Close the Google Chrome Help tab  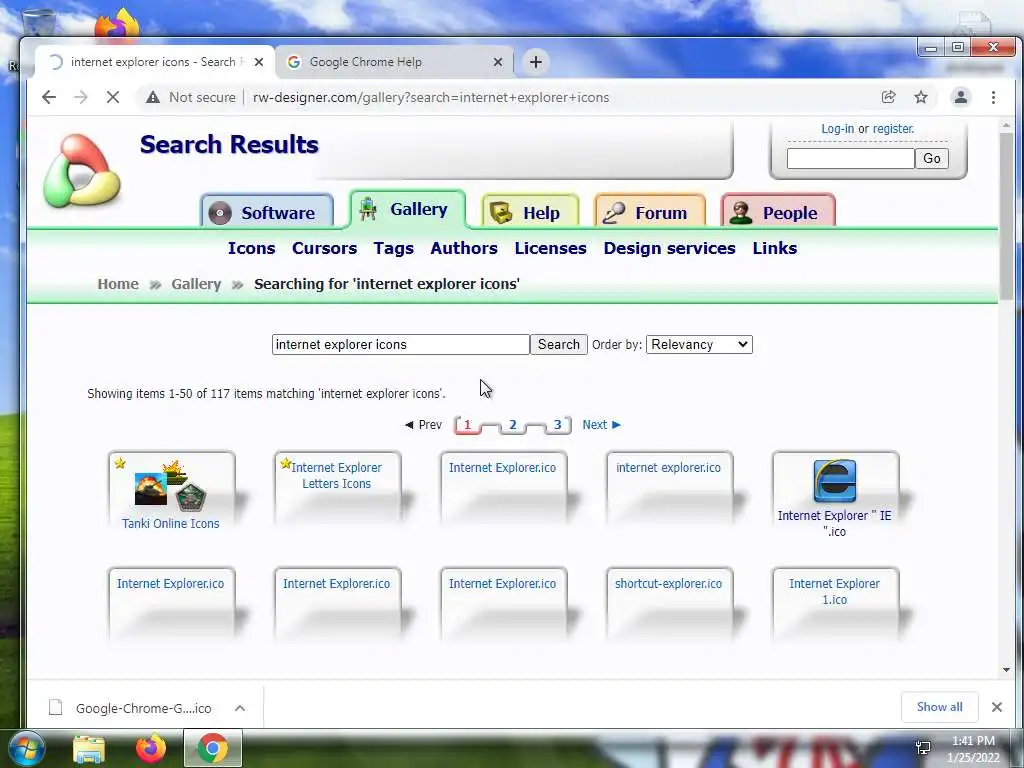[498, 62]
